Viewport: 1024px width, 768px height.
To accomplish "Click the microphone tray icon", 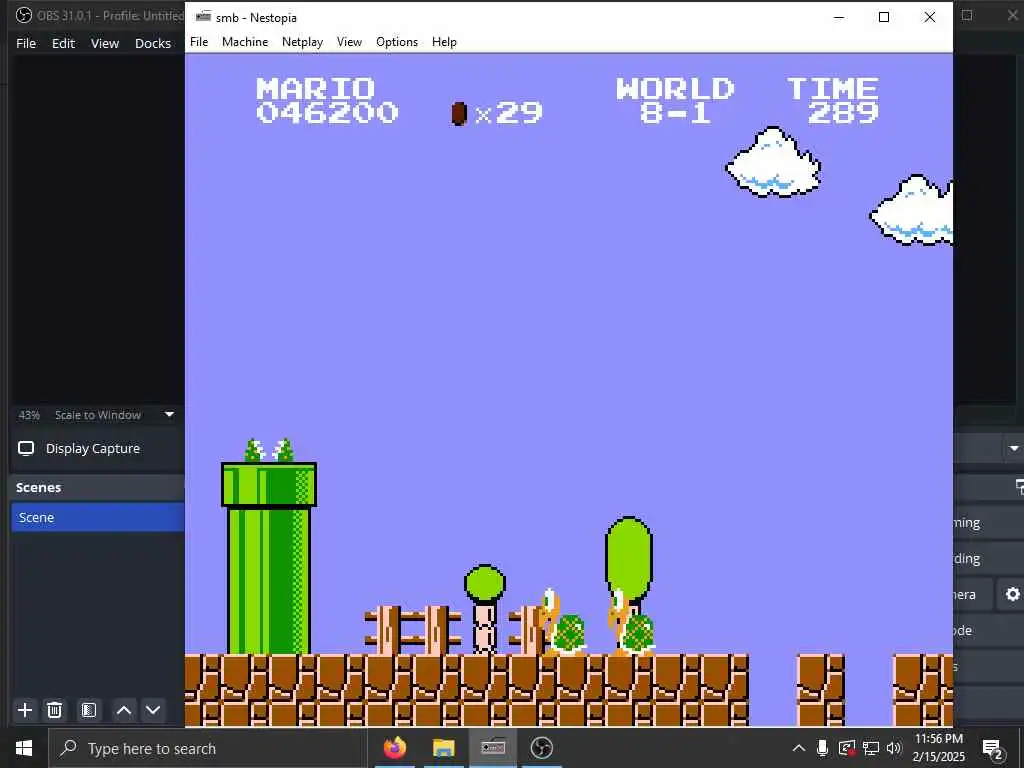I will pos(822,748).
